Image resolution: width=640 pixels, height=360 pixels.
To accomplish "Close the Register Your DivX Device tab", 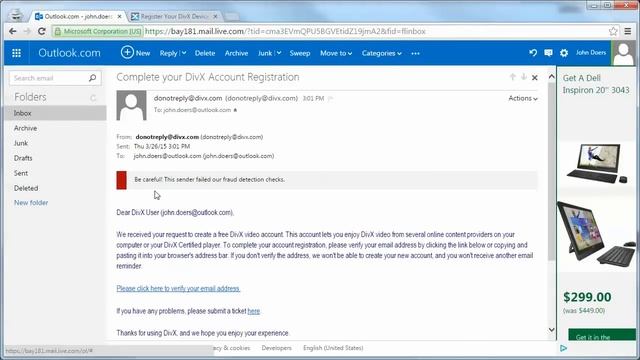I will (x=215, y=16).
